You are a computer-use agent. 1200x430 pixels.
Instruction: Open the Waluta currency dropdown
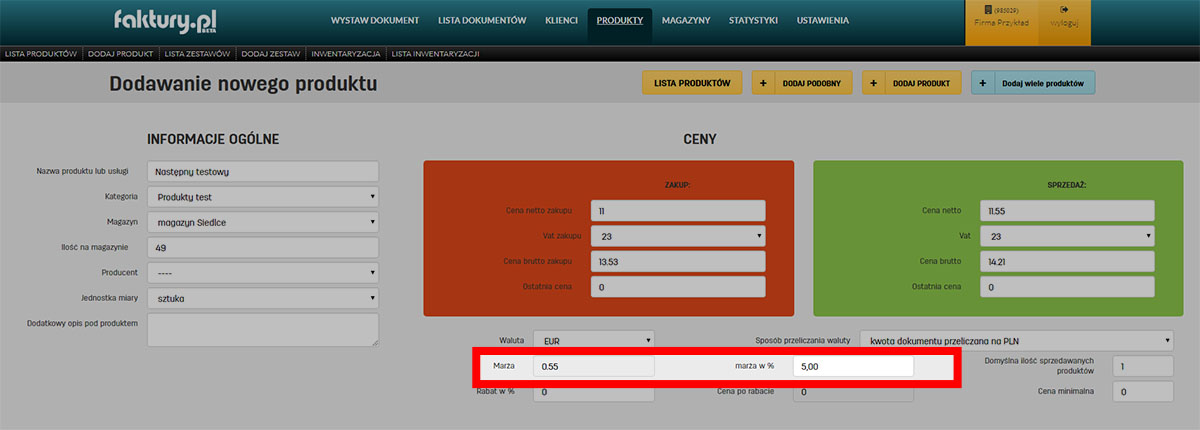click(x=593, y=340)
